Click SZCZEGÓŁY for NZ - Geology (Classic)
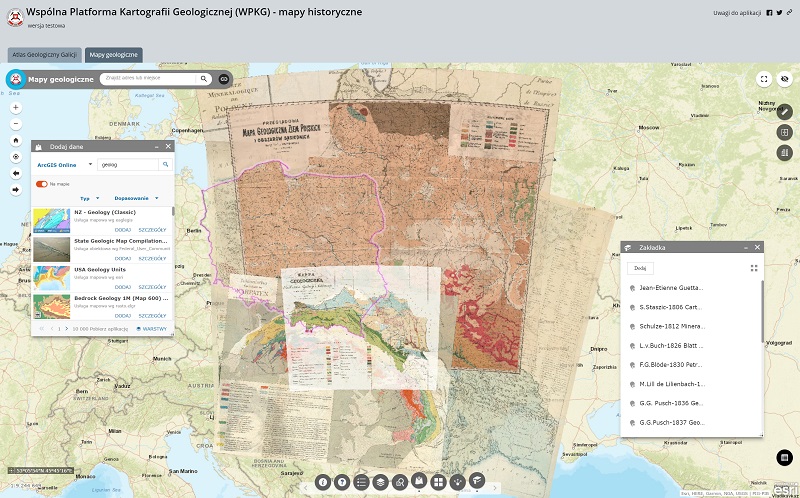The height and width of the screenshot is (498, 800). (x=153, y=230)
